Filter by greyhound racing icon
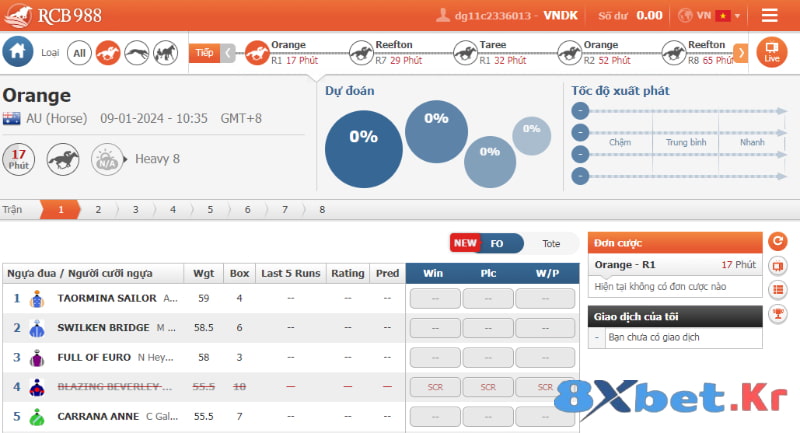800x433 pixels. [x=137, y=53]
